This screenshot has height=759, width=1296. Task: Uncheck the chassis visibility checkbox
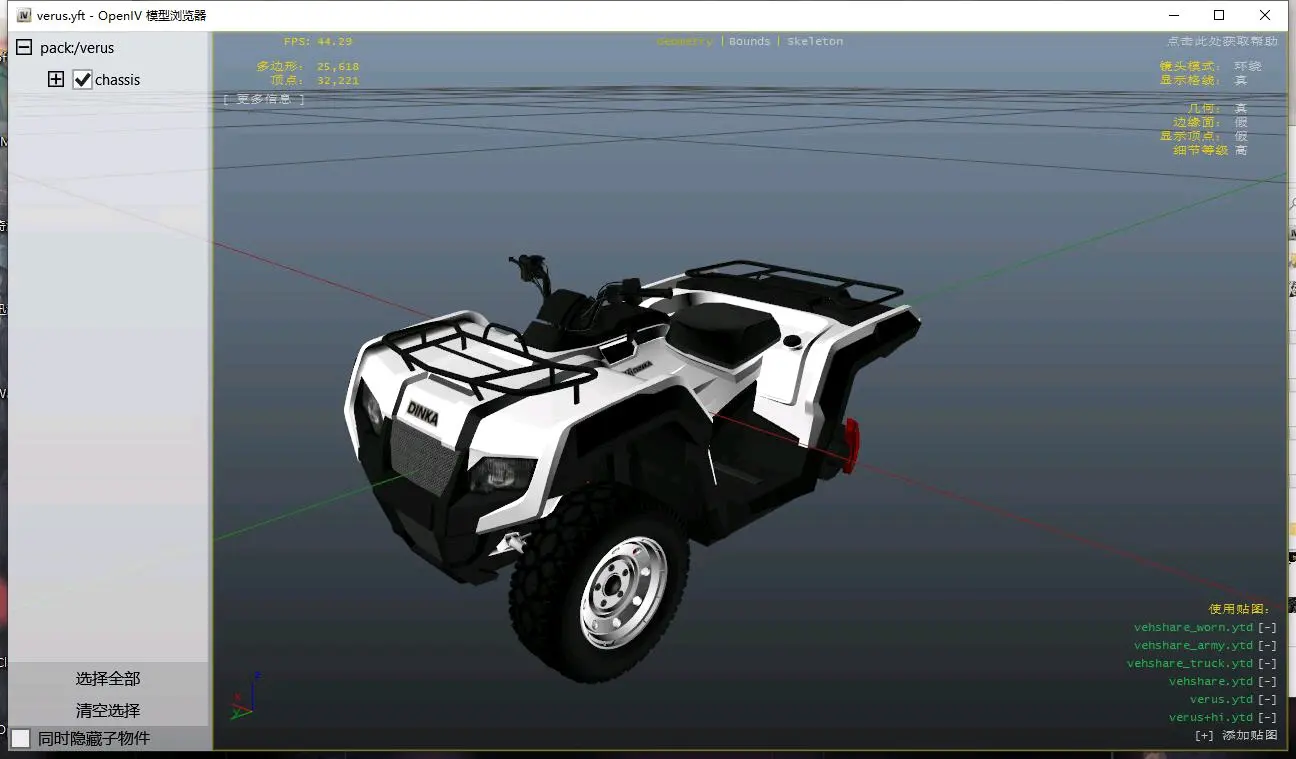tap(82, 79)
